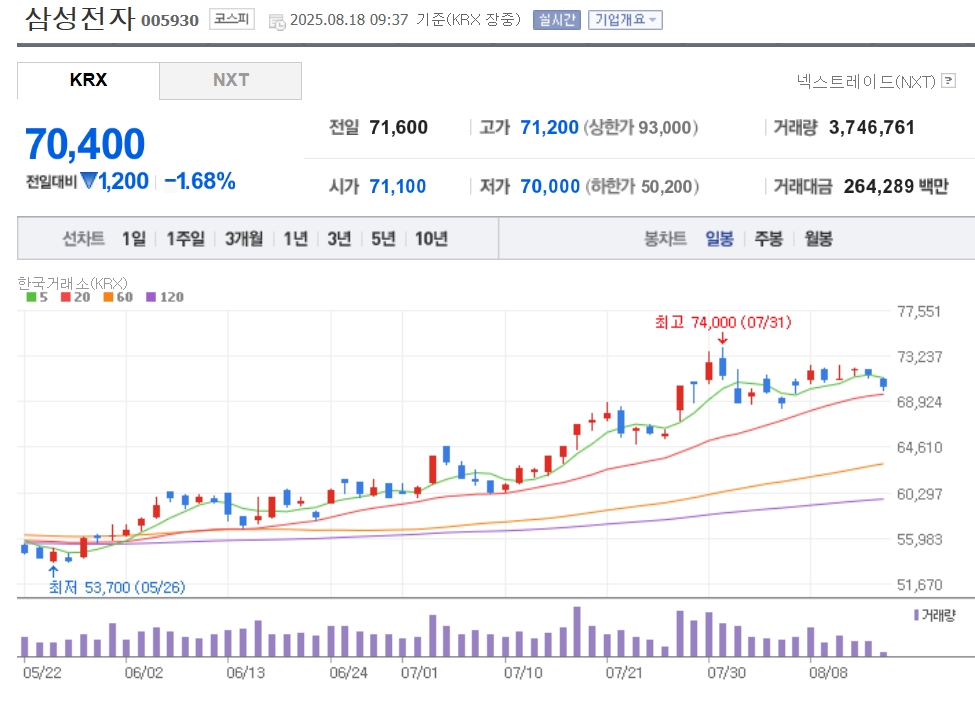Click the red 20-day moving average swatch
This screenshot has height=709, width=975.
pos(65,297)
